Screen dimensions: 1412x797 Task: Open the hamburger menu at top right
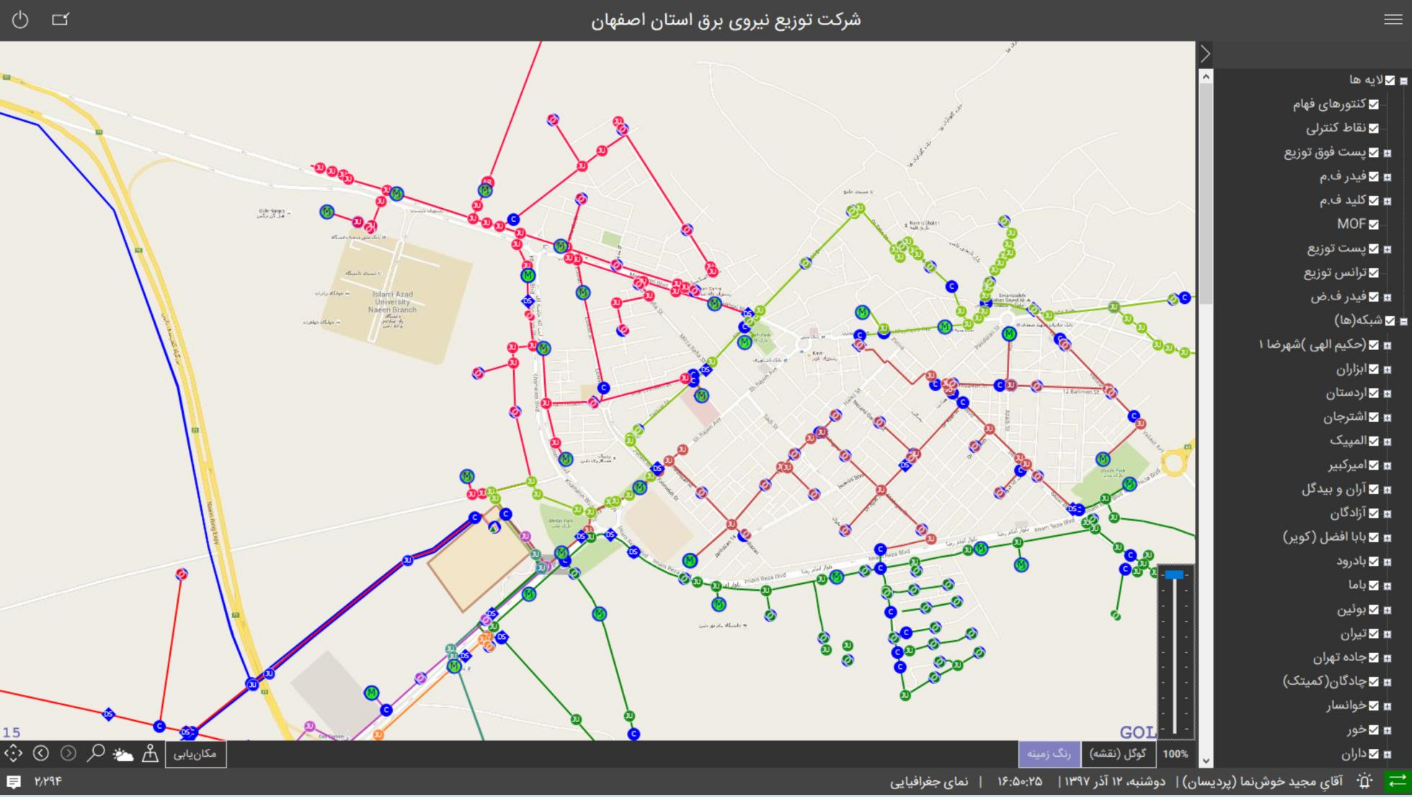click(1393, 20)
